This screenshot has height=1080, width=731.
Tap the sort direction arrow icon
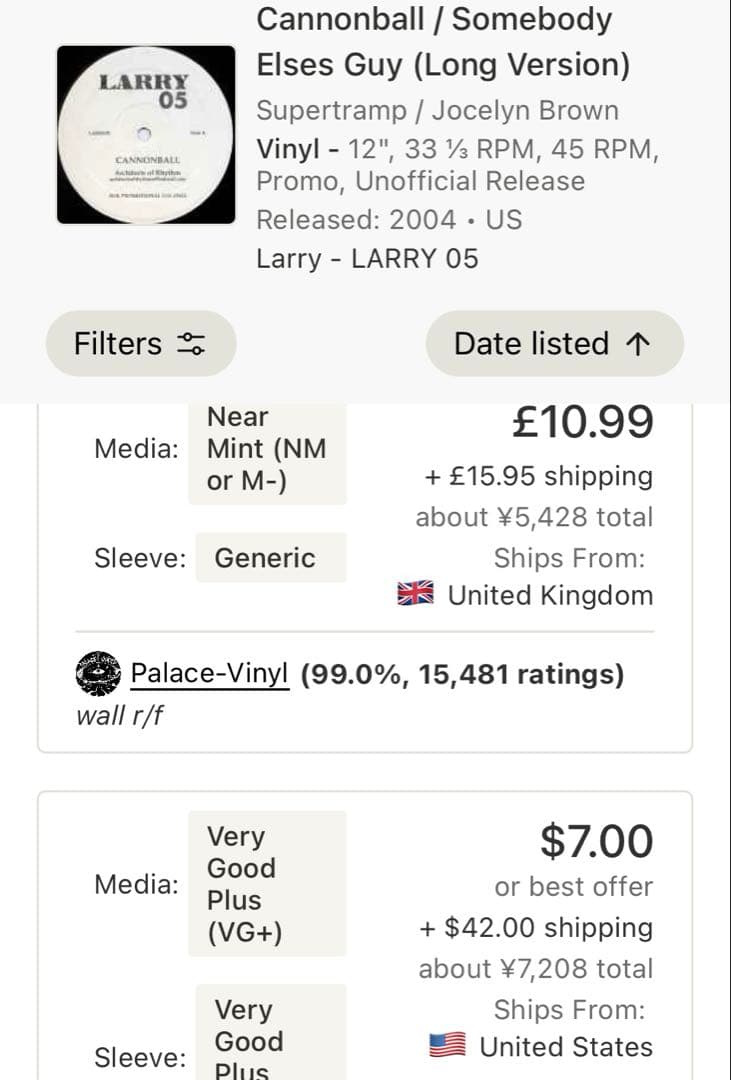[x=637, y=344]
